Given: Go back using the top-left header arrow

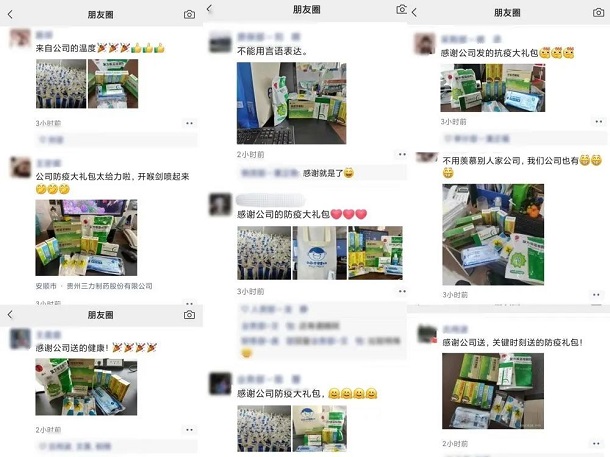Looking at the screenshot, I should coord(10,15).
